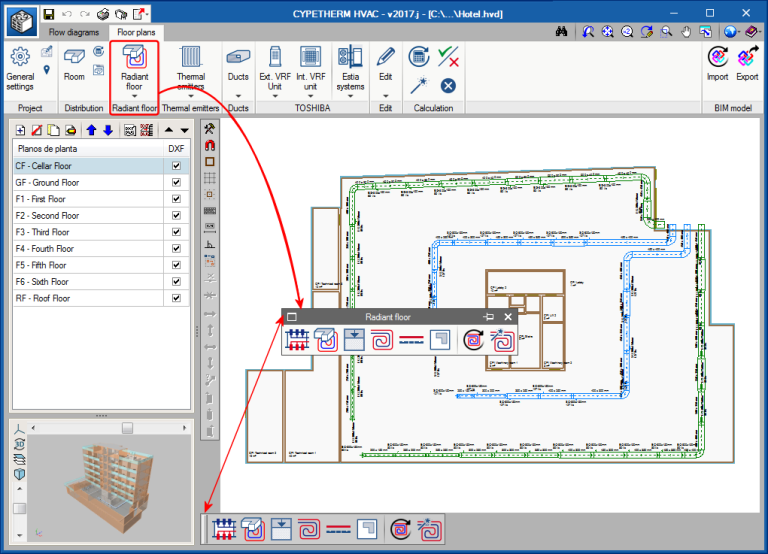
Task: Click the binoculars search icon
Action: point(561,32)
